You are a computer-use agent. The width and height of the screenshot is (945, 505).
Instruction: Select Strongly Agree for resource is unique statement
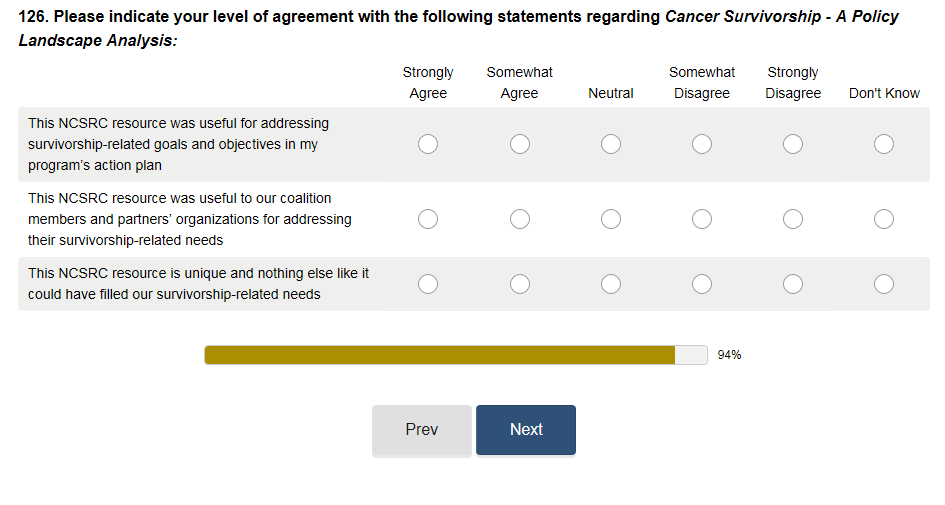coord(428,284)
